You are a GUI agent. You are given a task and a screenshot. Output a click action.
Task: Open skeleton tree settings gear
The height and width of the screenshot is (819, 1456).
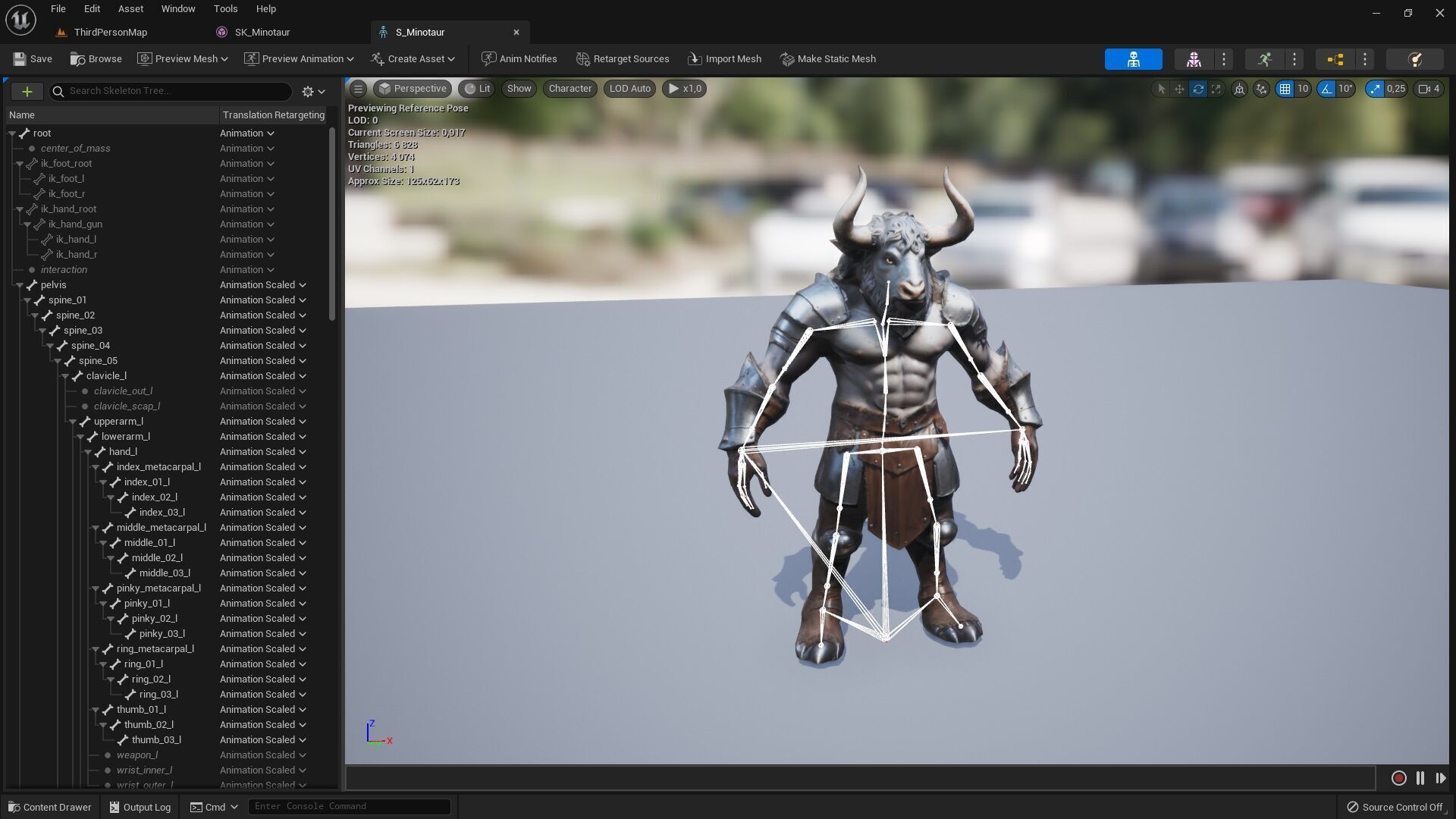(313, 91)
